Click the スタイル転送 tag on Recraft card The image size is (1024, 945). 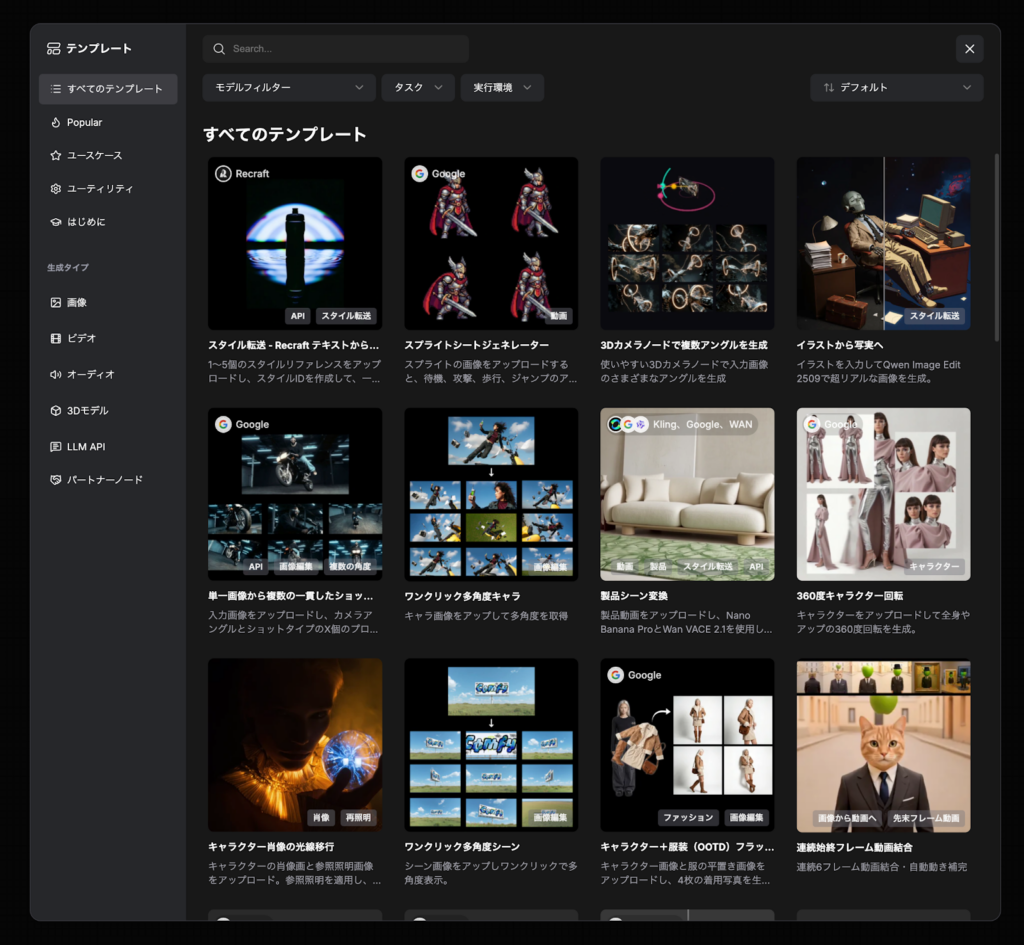tap(346, 316)
